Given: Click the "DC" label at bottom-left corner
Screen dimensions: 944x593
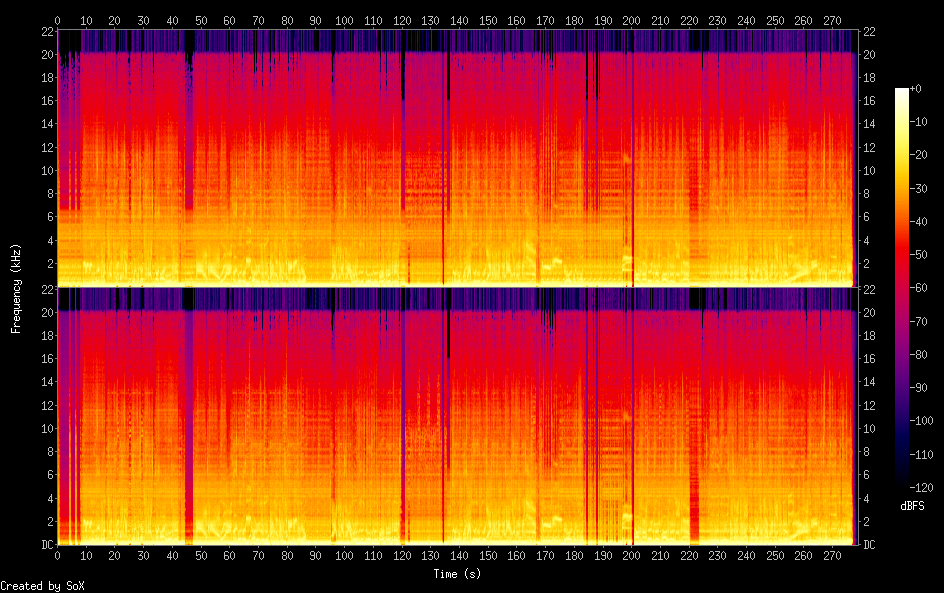Looking at the screenshot, I should [x=45, y=545].
